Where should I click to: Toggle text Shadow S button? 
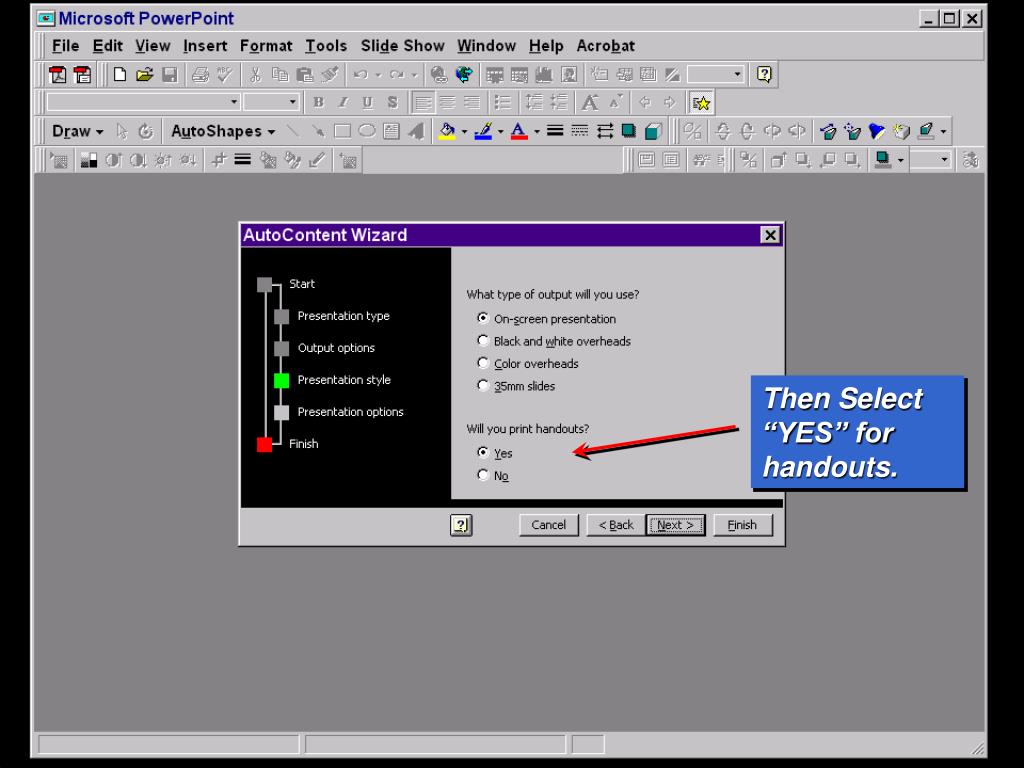392,103
